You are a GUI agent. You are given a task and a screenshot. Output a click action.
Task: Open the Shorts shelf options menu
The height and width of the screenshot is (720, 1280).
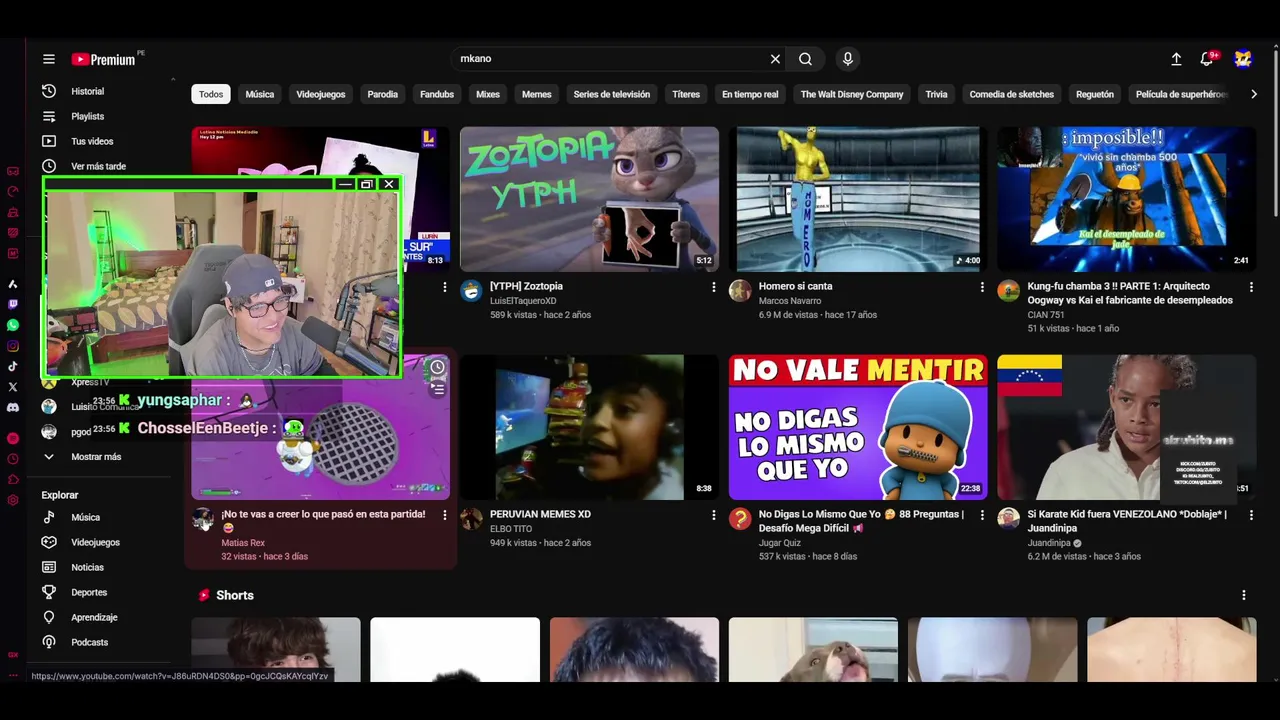(x=1244, y=595)
